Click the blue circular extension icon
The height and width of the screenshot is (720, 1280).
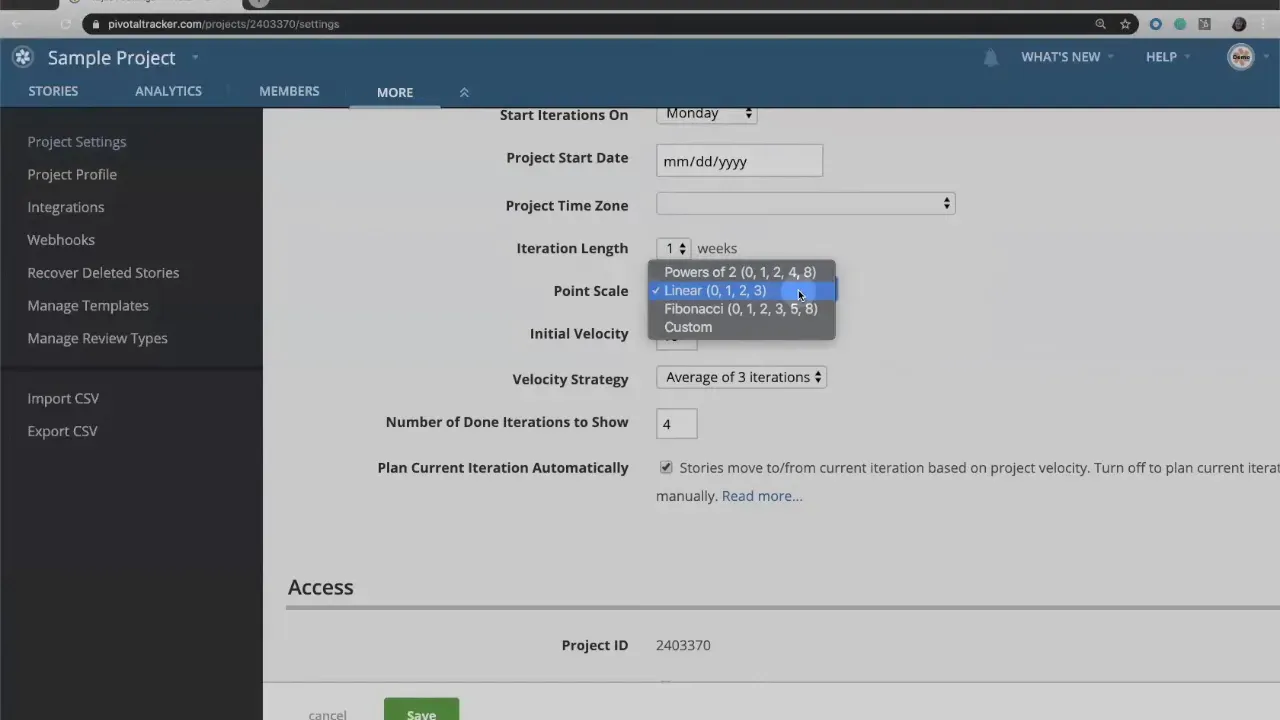1156,24
